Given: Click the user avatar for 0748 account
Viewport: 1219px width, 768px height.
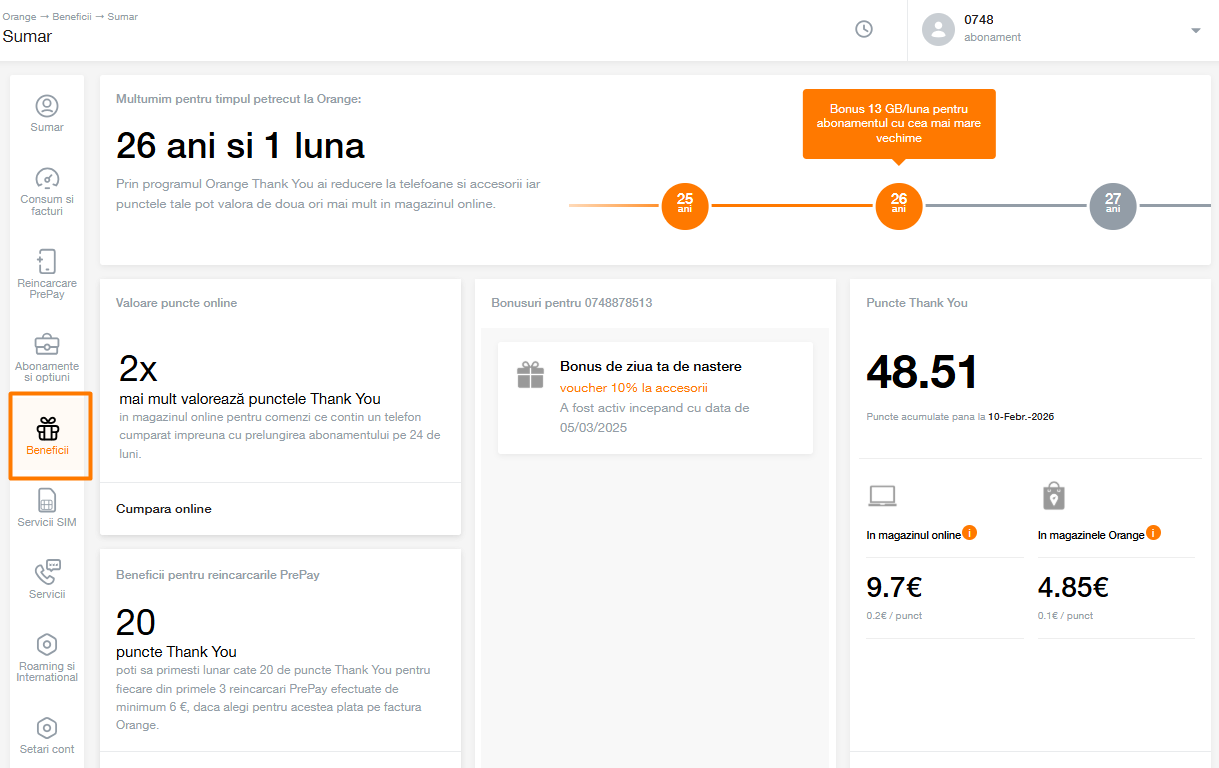Looking at the screenshot, I should [938, 30].
